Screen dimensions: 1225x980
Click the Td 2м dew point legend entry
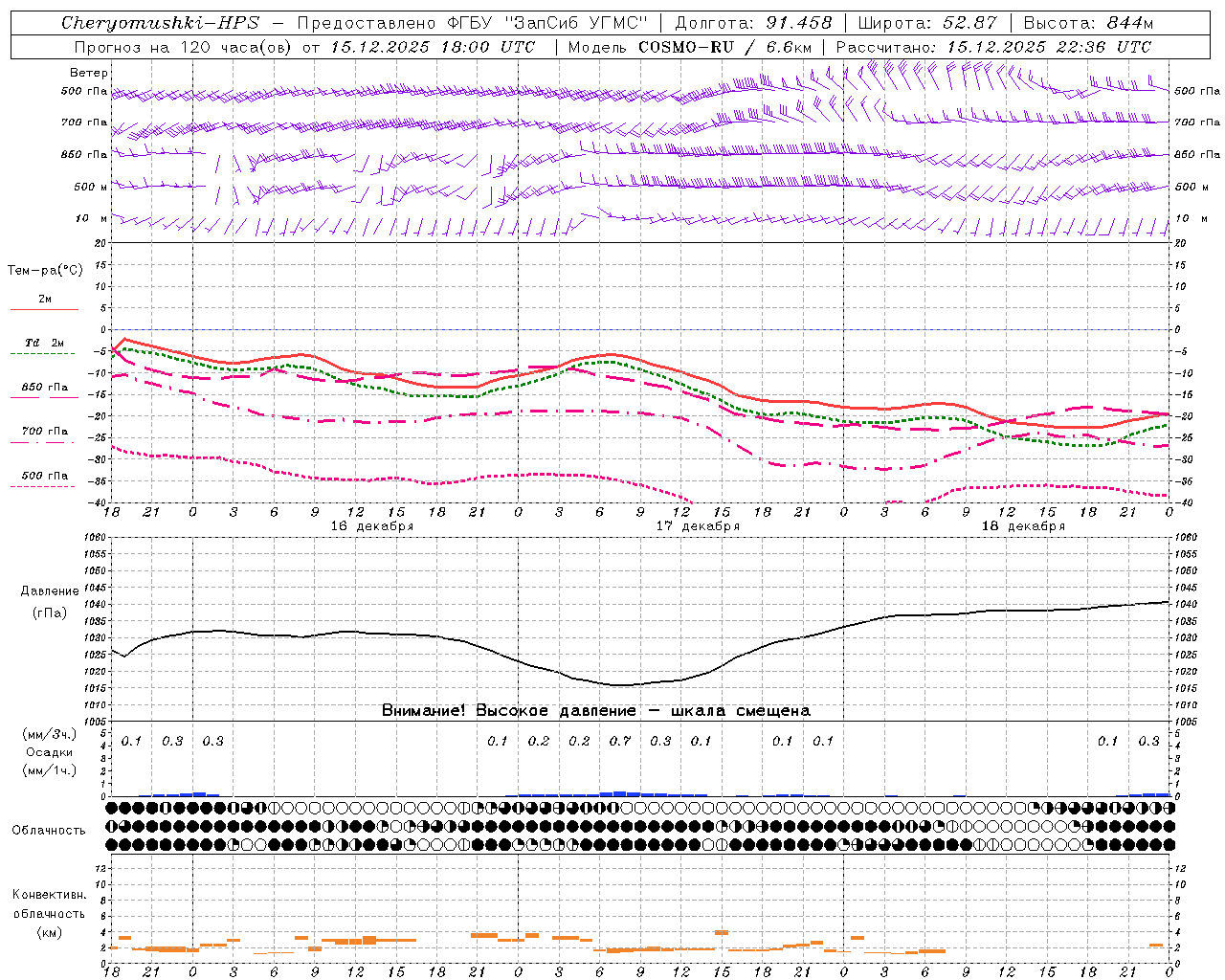(x=45, y=343)
